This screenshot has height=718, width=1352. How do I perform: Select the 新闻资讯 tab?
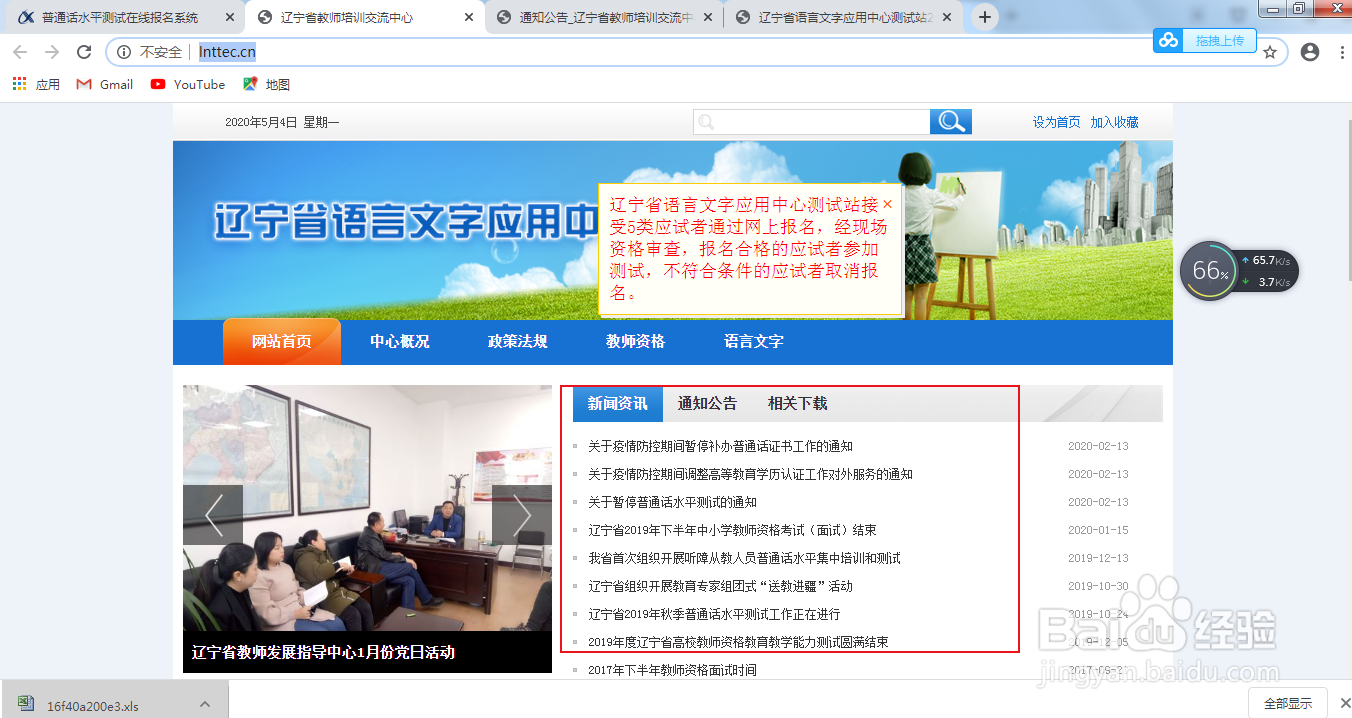618,404
